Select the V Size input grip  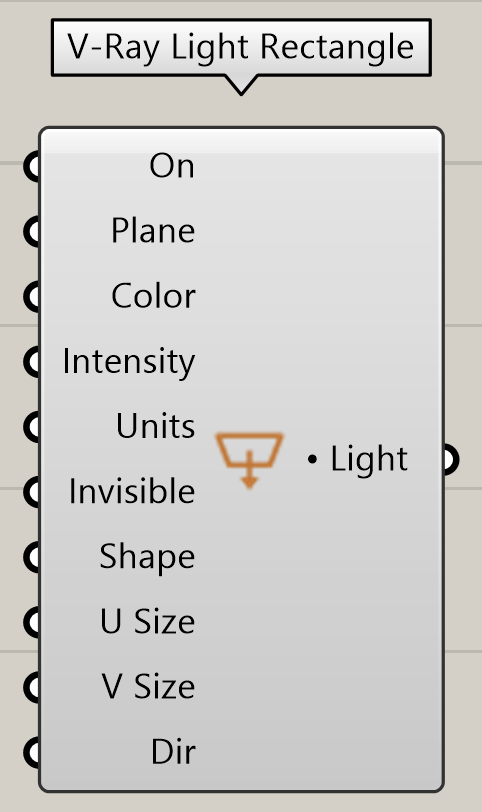pos(33,687)
